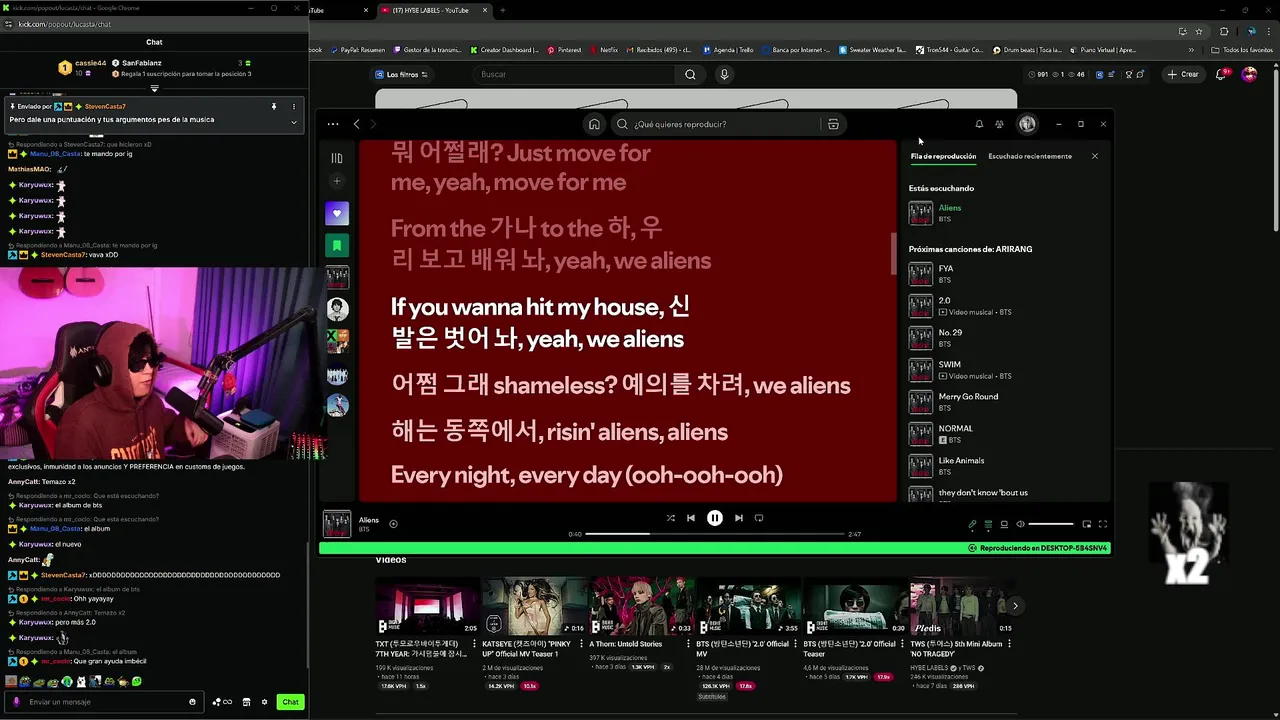The image size is (1280, 720).
Task: Start YouTube voice search microphone
Action: point(724,74)
